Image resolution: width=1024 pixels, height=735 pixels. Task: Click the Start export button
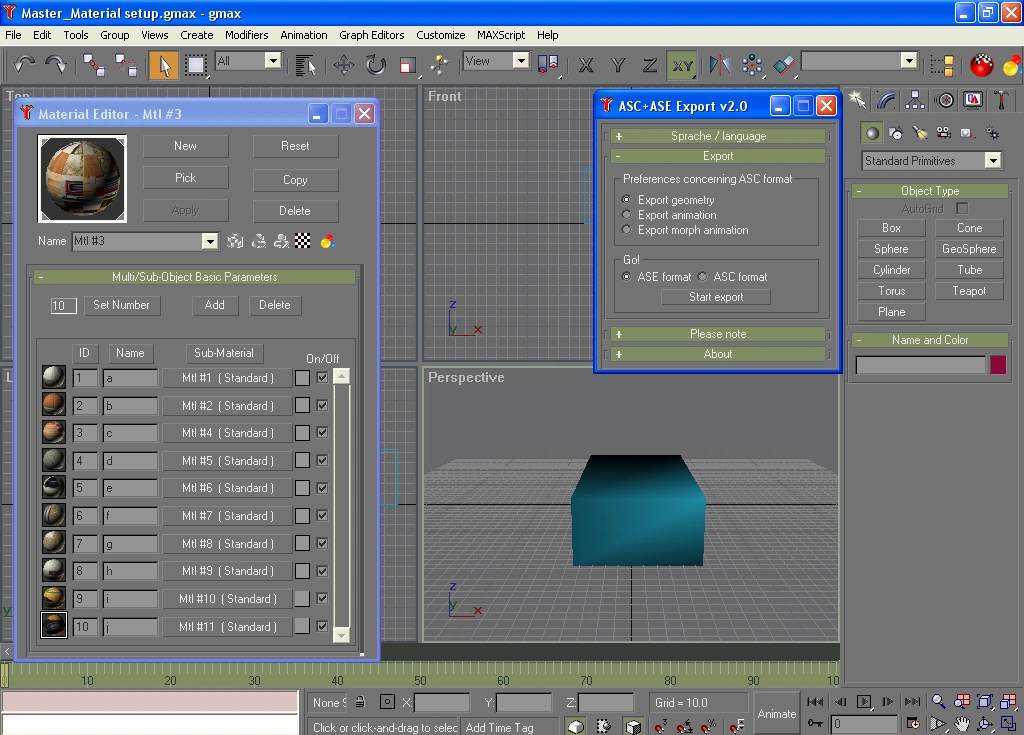715,297
